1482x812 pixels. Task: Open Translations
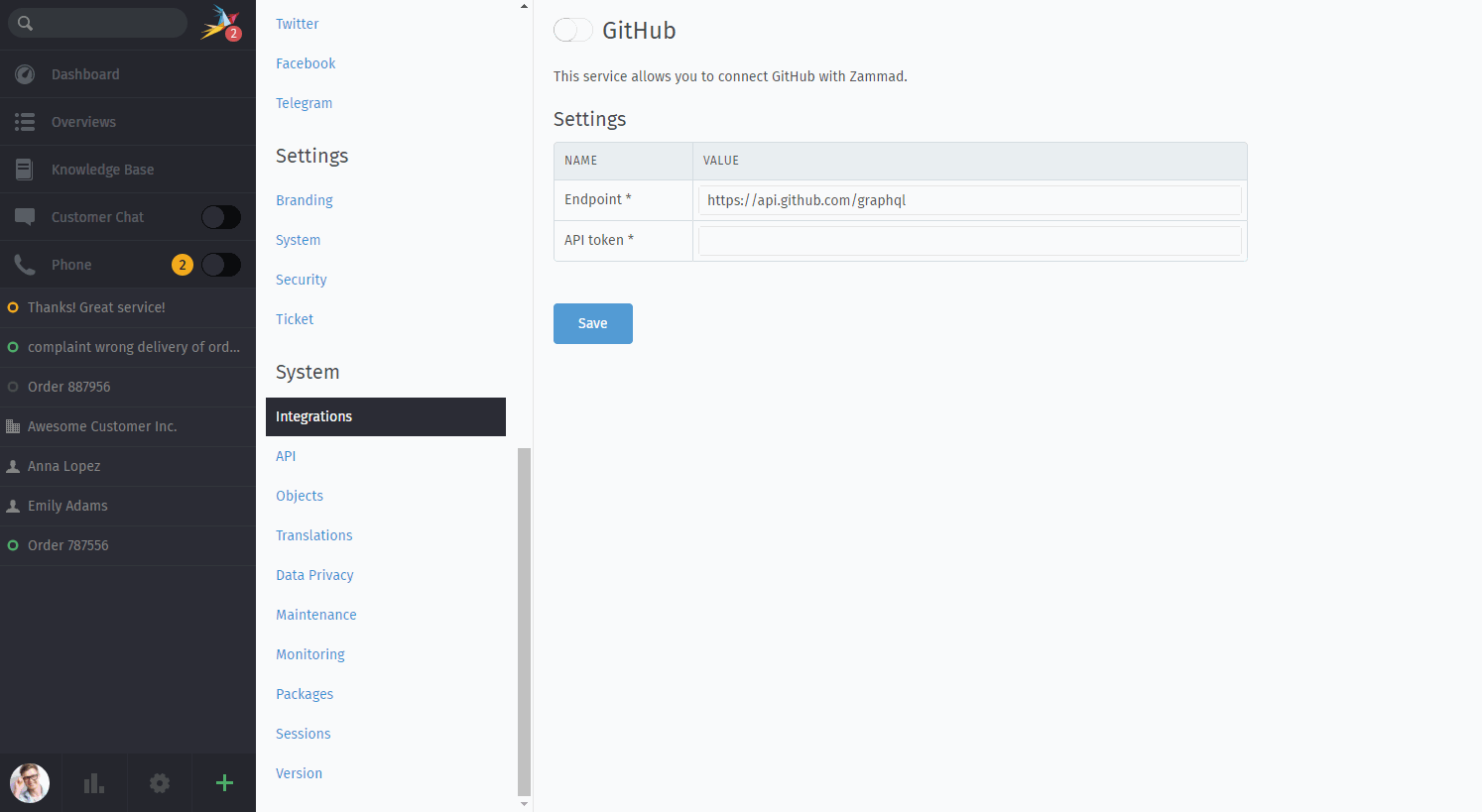coord(314,535)
